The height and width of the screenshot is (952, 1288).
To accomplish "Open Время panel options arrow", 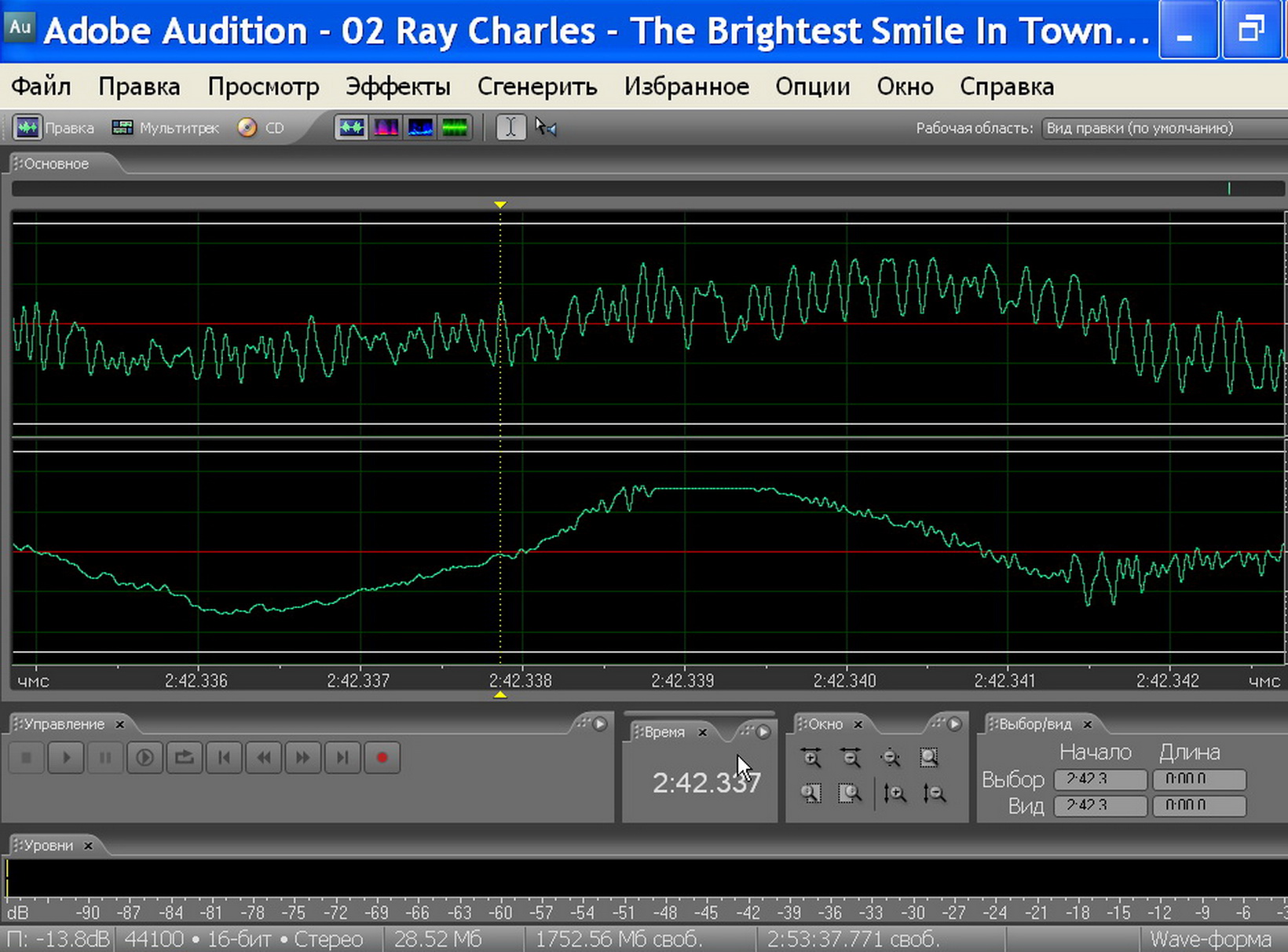I will 763,731.
